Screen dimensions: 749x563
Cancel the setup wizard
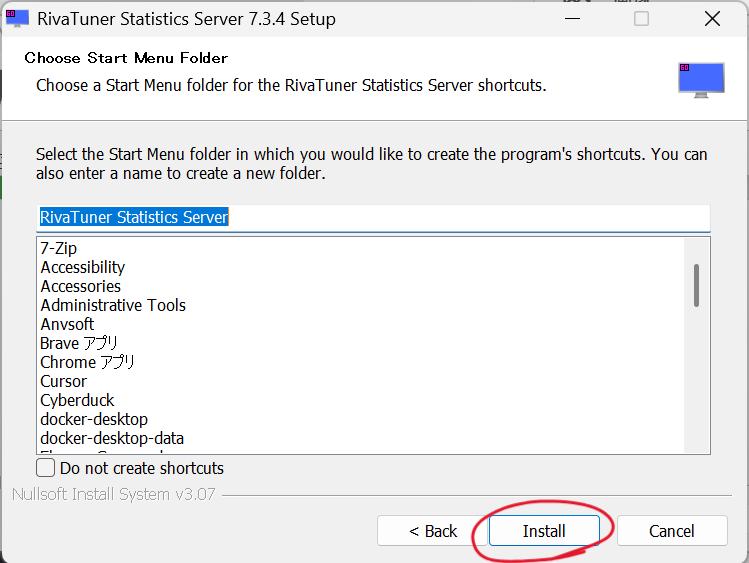click(671, 531)
